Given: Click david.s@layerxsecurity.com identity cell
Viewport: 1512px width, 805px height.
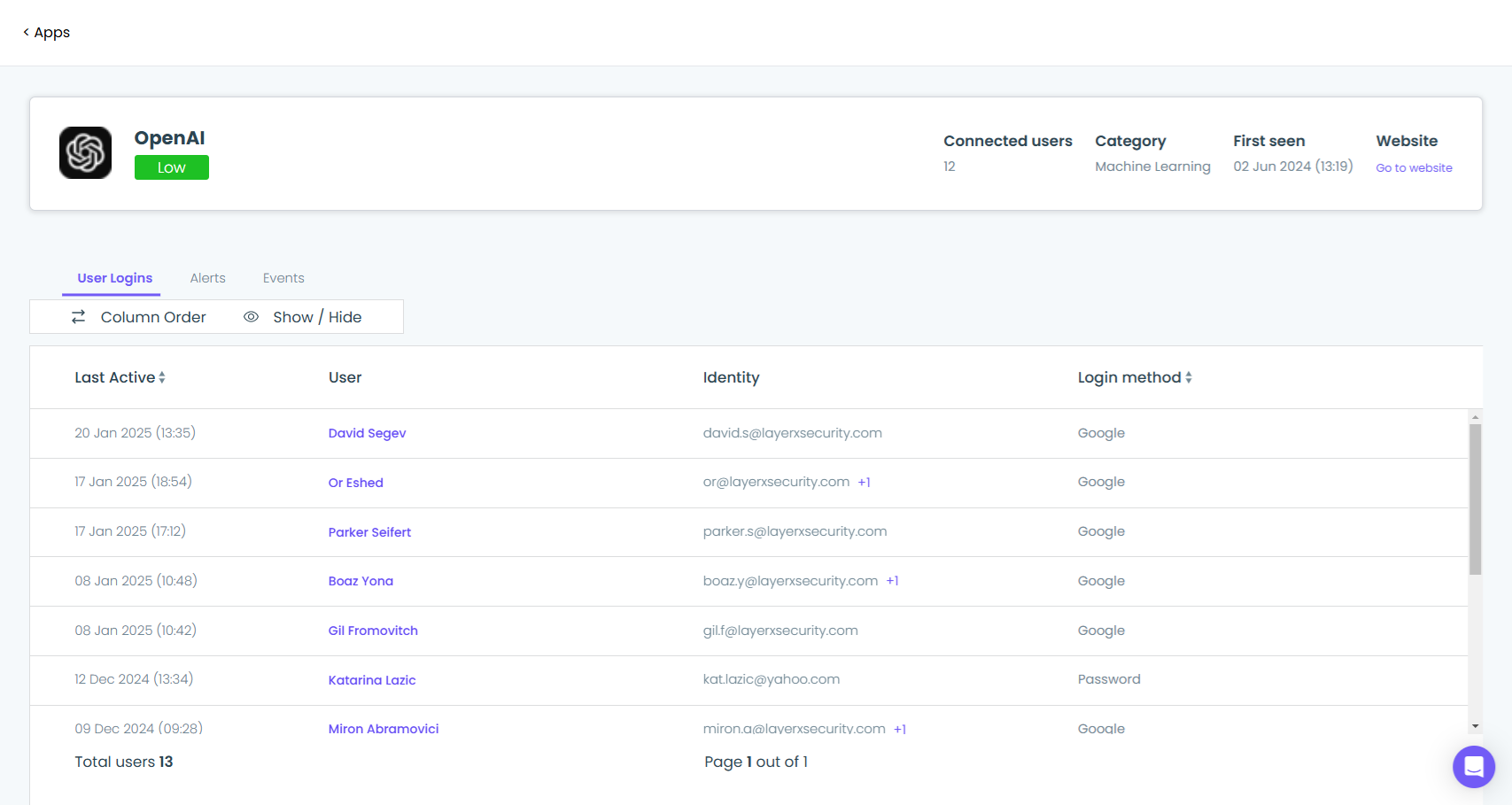Looking at the screenshot, I should 792,433.
